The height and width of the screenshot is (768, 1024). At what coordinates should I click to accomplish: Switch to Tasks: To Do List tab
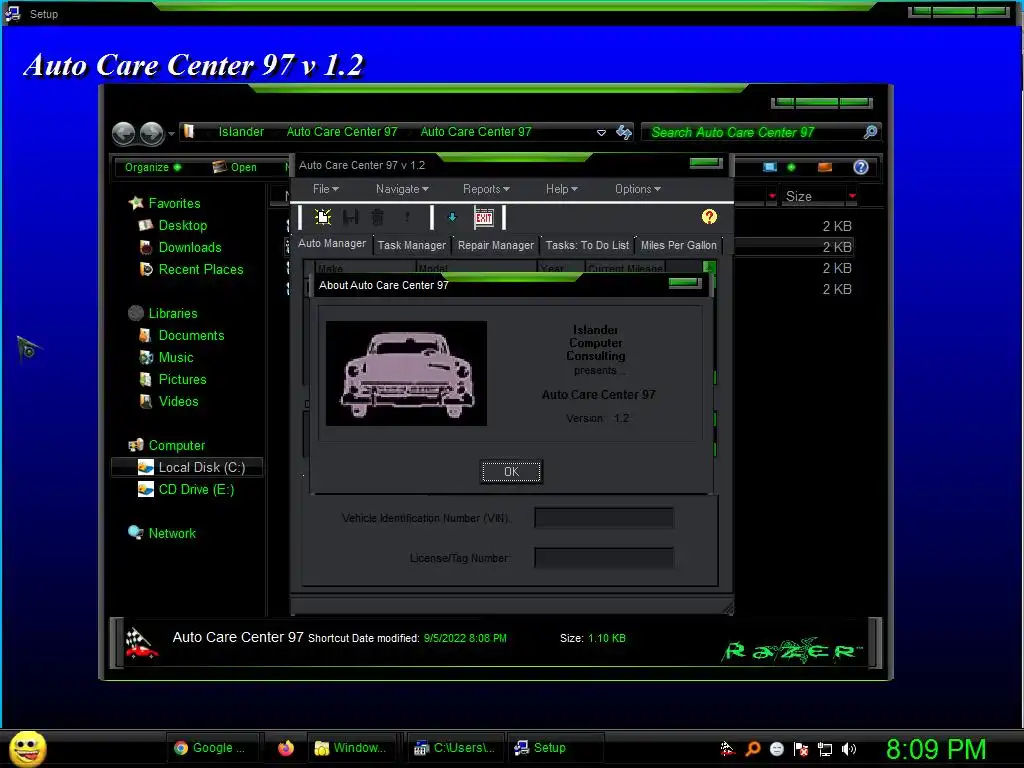point(587,246)
